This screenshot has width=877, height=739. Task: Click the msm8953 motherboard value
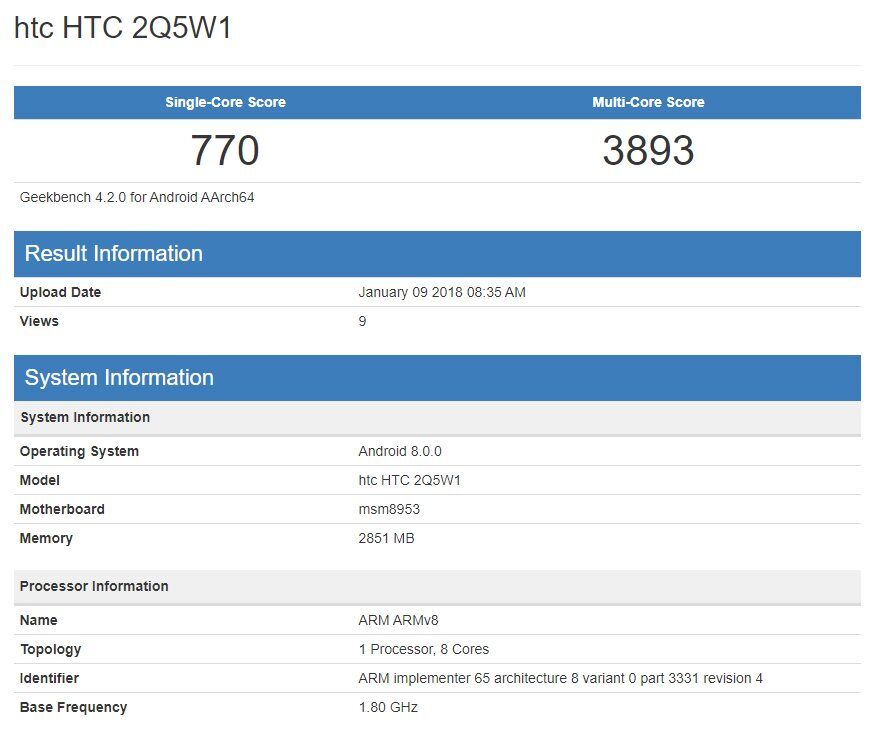(389, 509)
